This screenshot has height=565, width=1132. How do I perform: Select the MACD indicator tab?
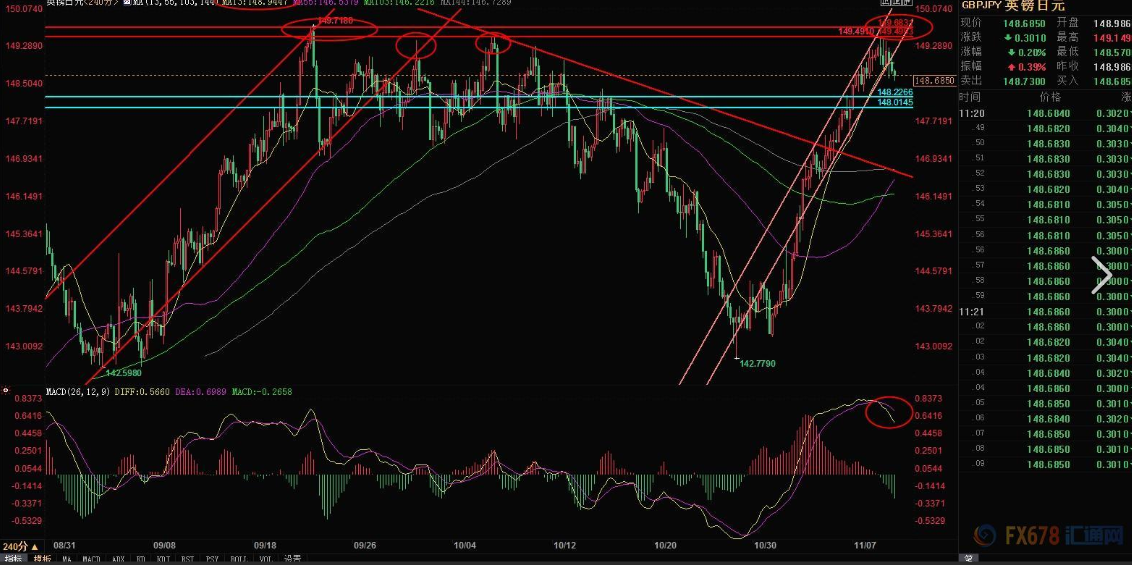tap(92, 559)
